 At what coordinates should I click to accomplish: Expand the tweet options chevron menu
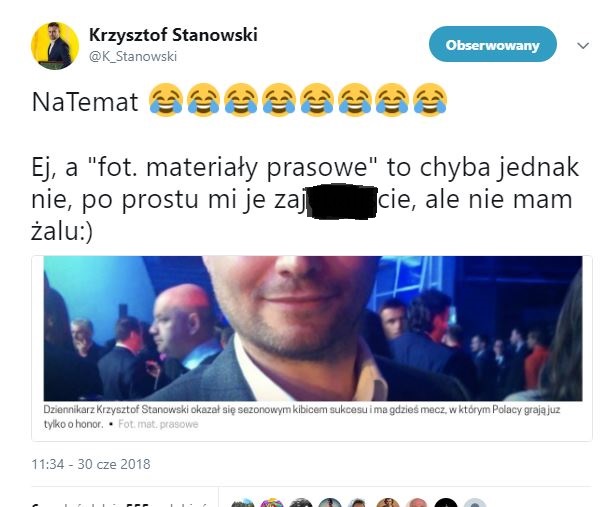click(583, 46)
